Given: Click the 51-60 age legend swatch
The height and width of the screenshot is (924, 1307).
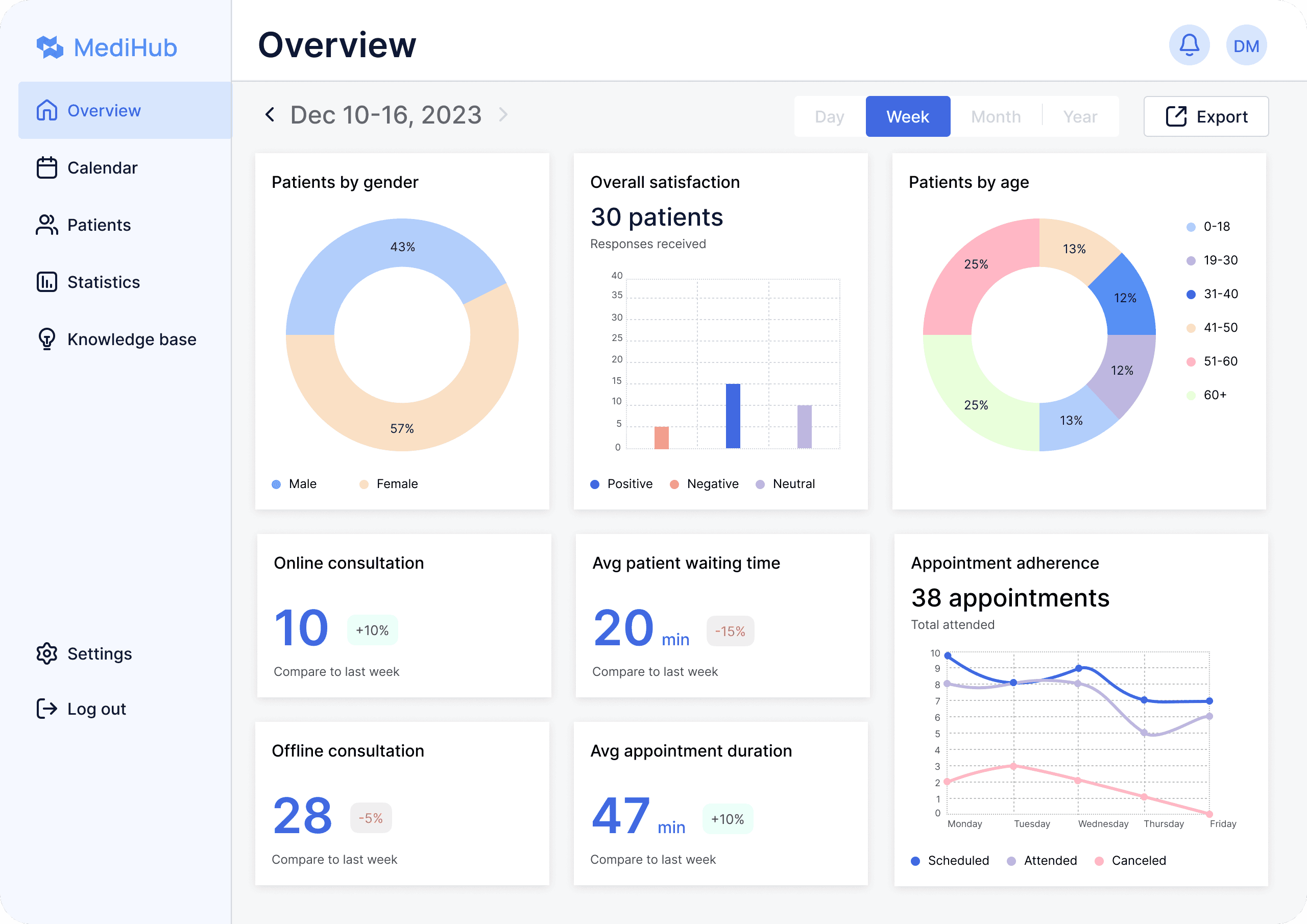Looking at the screenshot, I should tap(1191, 362).
